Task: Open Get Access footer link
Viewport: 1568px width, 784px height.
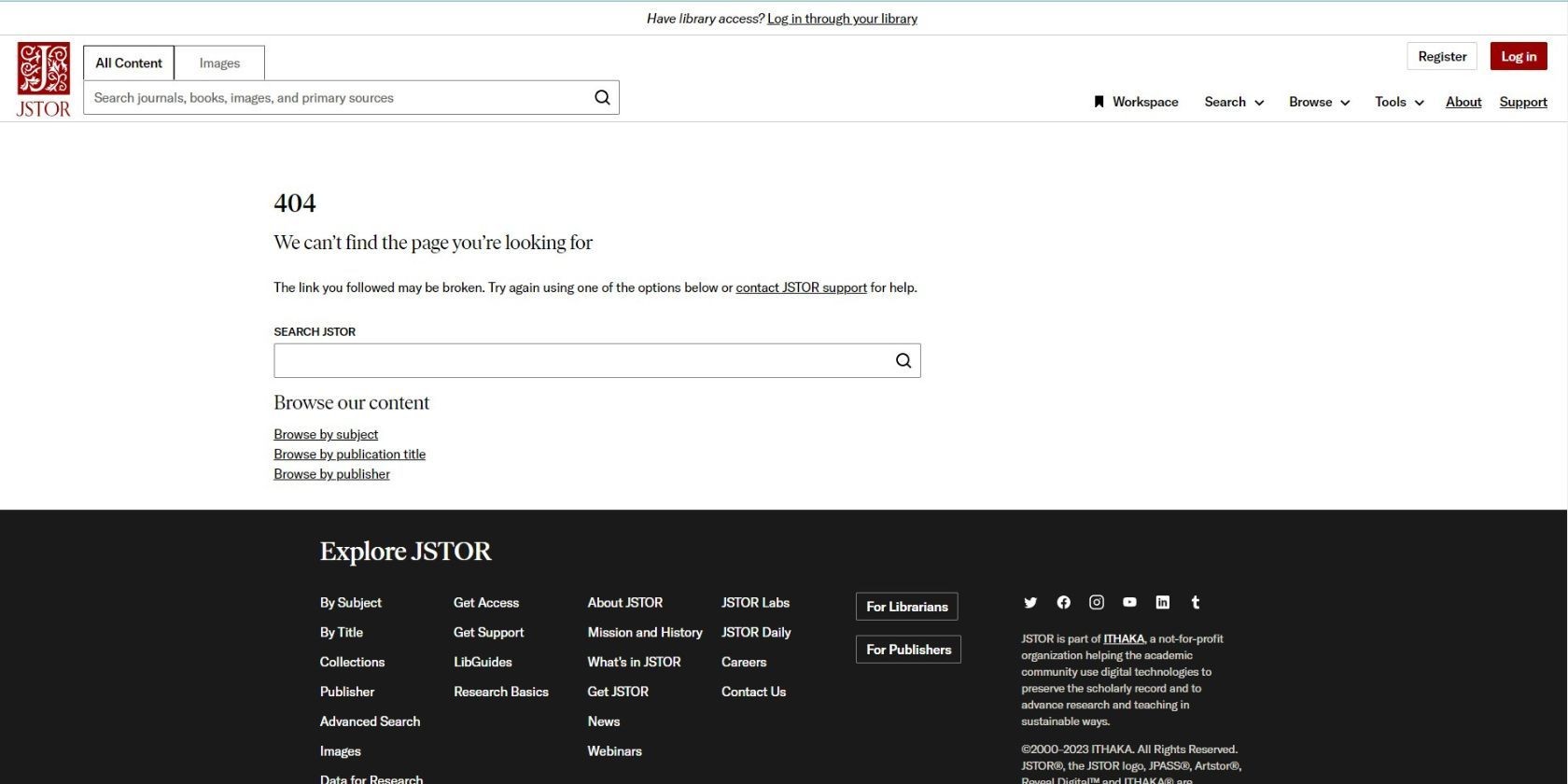Action: point(486,603)
